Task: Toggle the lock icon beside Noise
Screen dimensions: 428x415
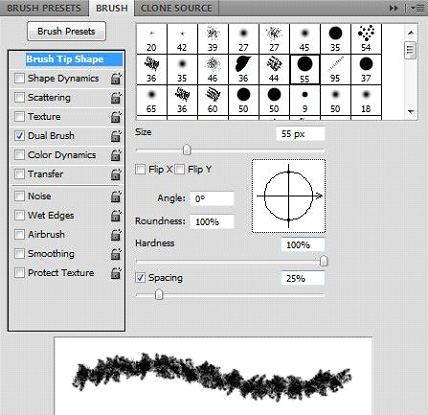Action: pos(116,197)
